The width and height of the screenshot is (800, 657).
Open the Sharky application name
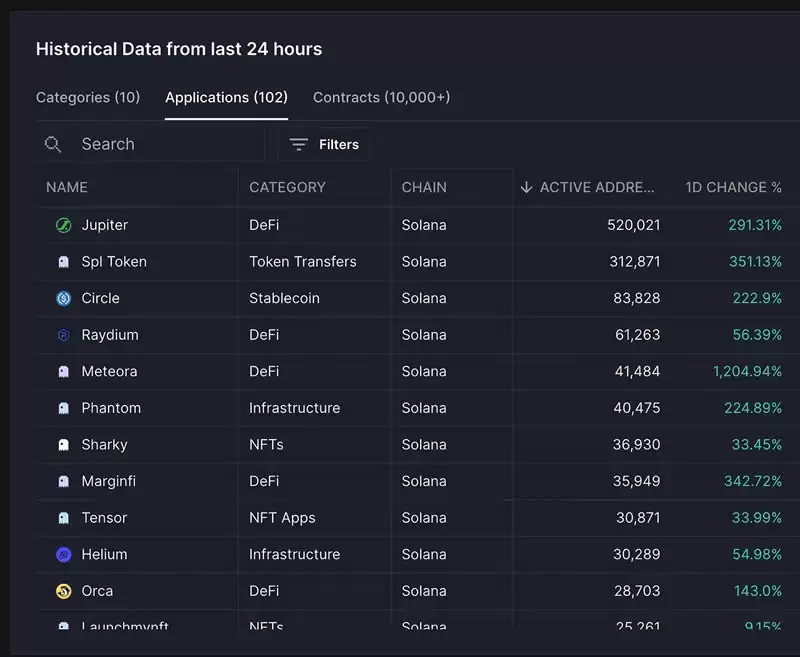tap(104, 445)
